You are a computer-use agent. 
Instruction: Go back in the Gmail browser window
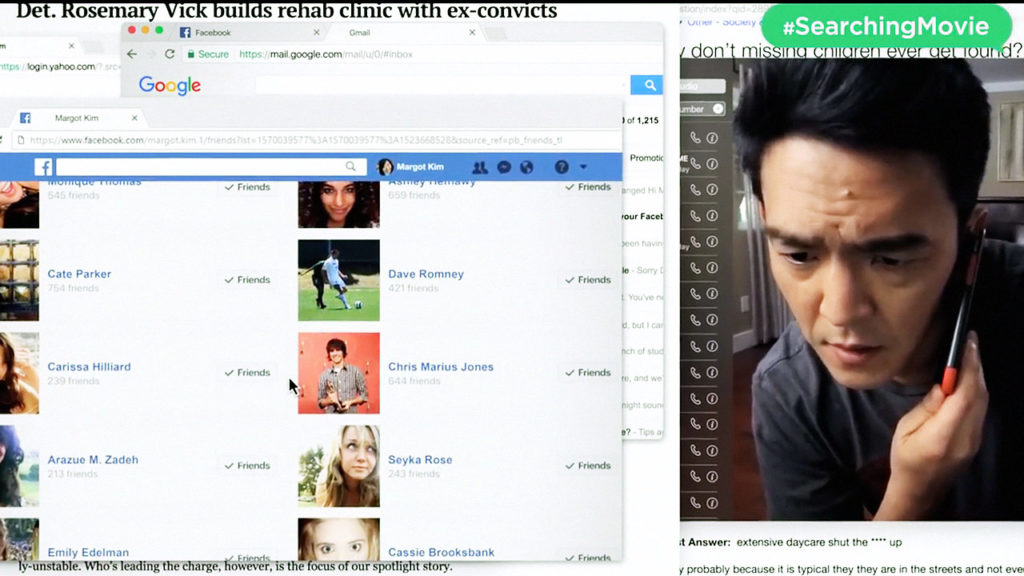click(x=132, y=54)
